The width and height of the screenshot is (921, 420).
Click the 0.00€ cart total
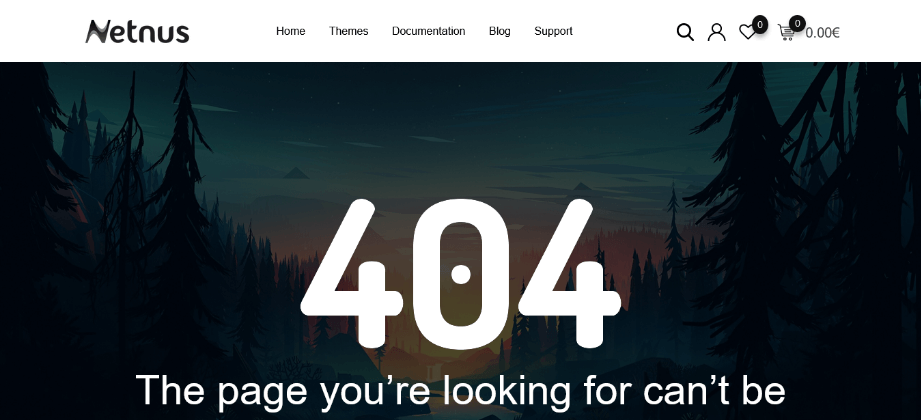pyautogui.click(x=822, y=33)
